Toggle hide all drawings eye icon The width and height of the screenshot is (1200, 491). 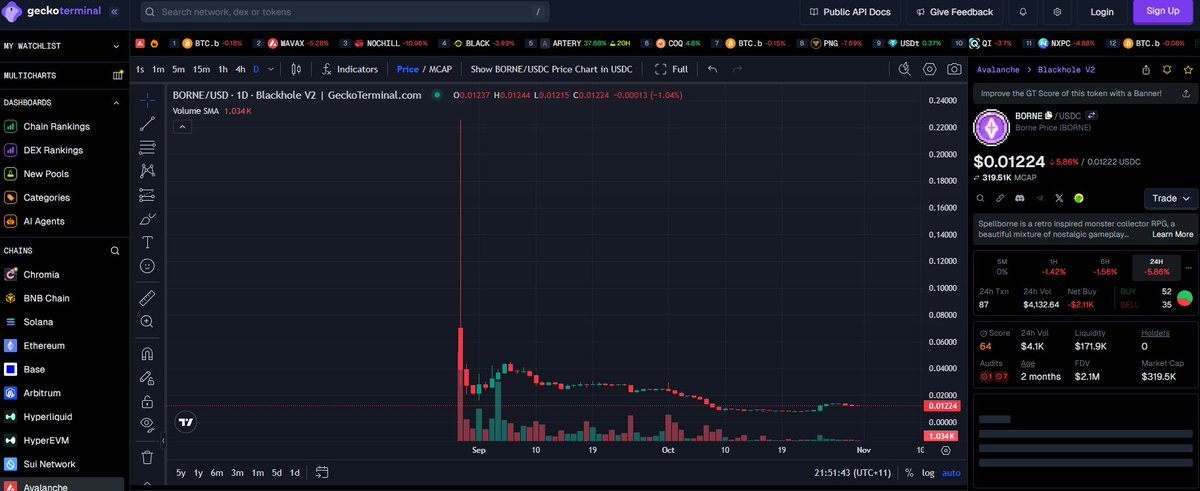(x=147, y=424)
